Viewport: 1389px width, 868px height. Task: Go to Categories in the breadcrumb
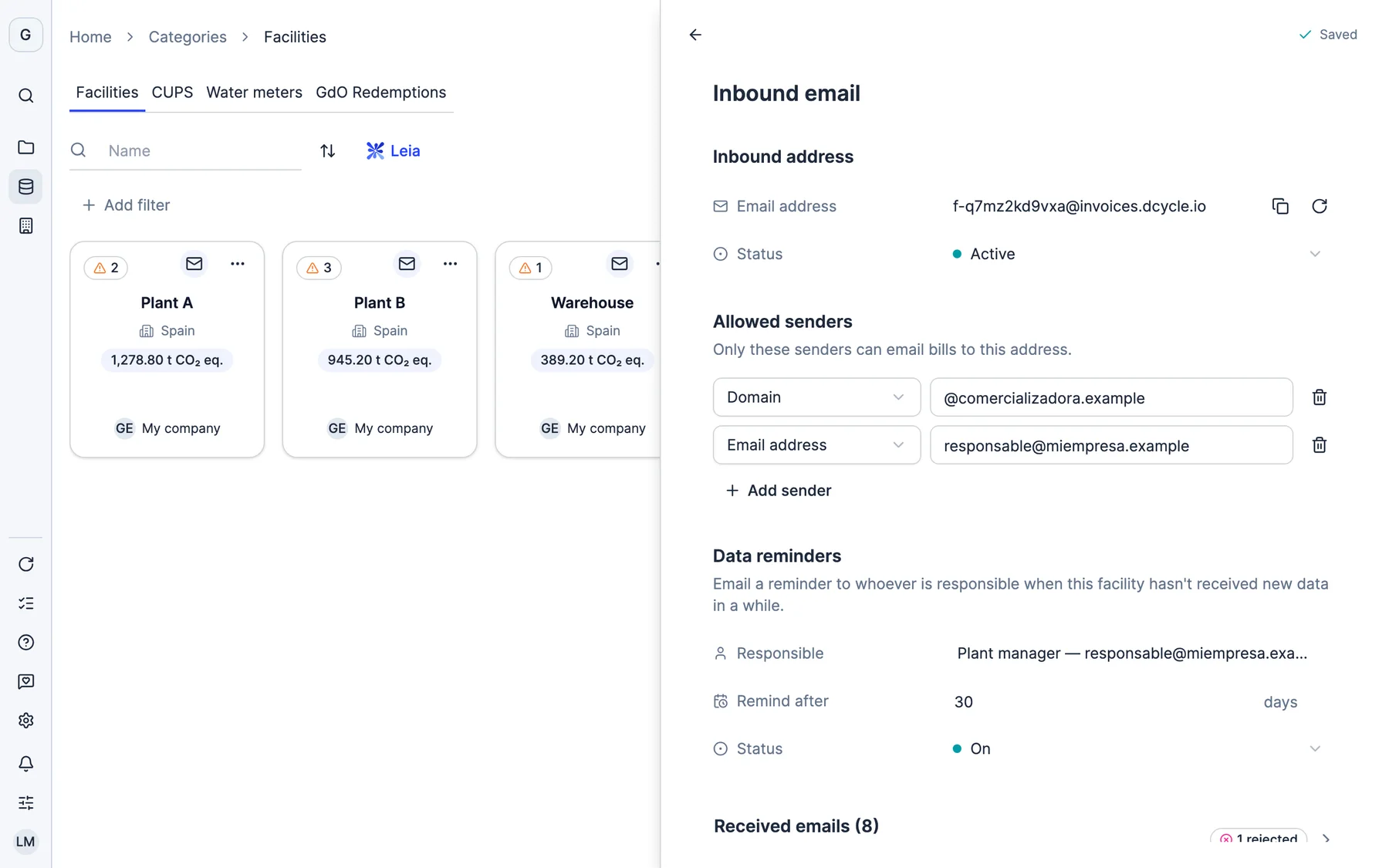(x=188, y=37)
